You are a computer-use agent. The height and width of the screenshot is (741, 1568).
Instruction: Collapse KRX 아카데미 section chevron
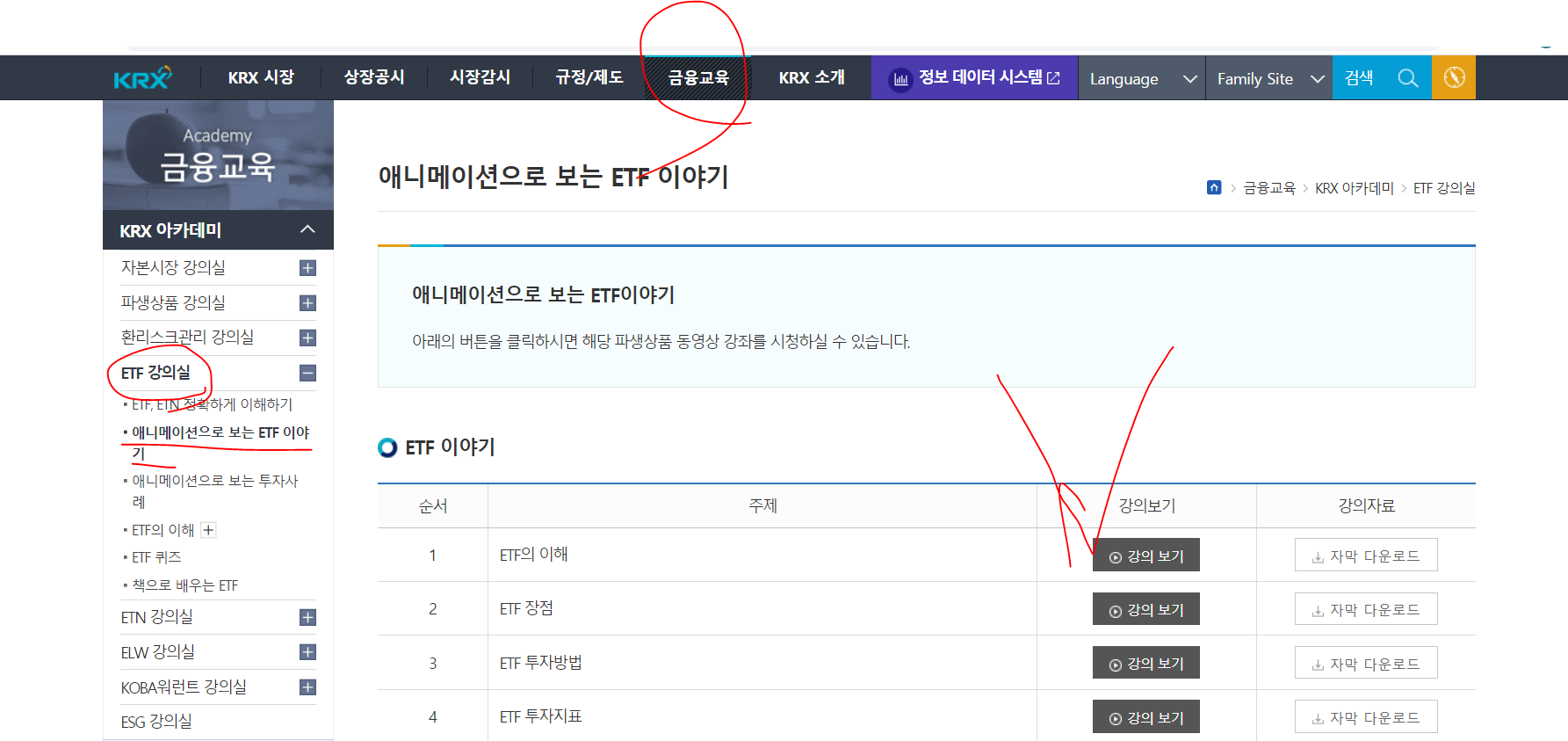307,229
